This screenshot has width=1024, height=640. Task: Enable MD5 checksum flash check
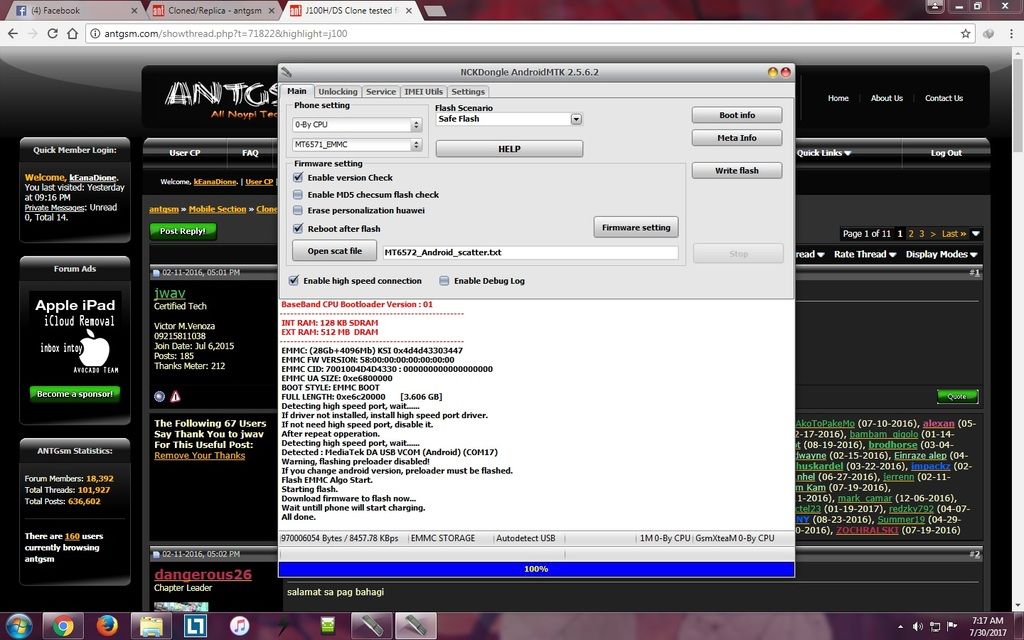click(298, 195)
